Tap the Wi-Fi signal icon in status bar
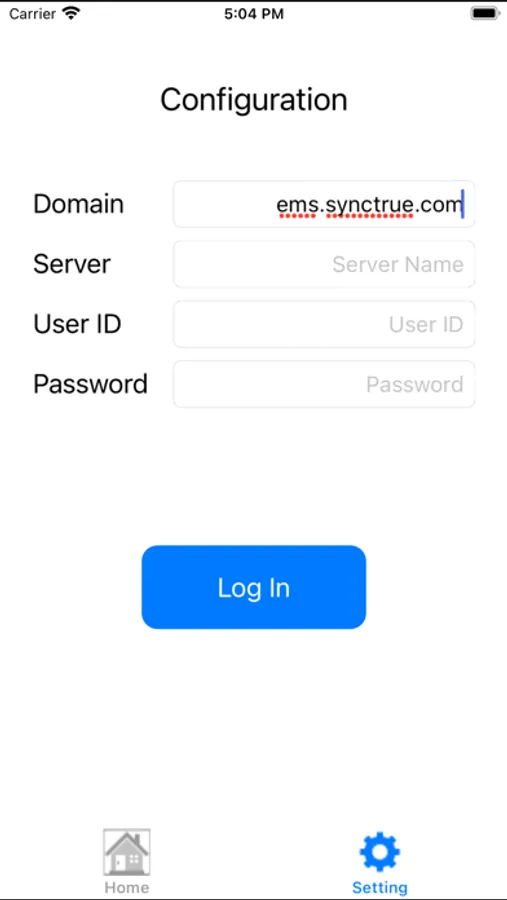Image resolution: width=507 pixels, height=900 pixels. pos(71,13)
